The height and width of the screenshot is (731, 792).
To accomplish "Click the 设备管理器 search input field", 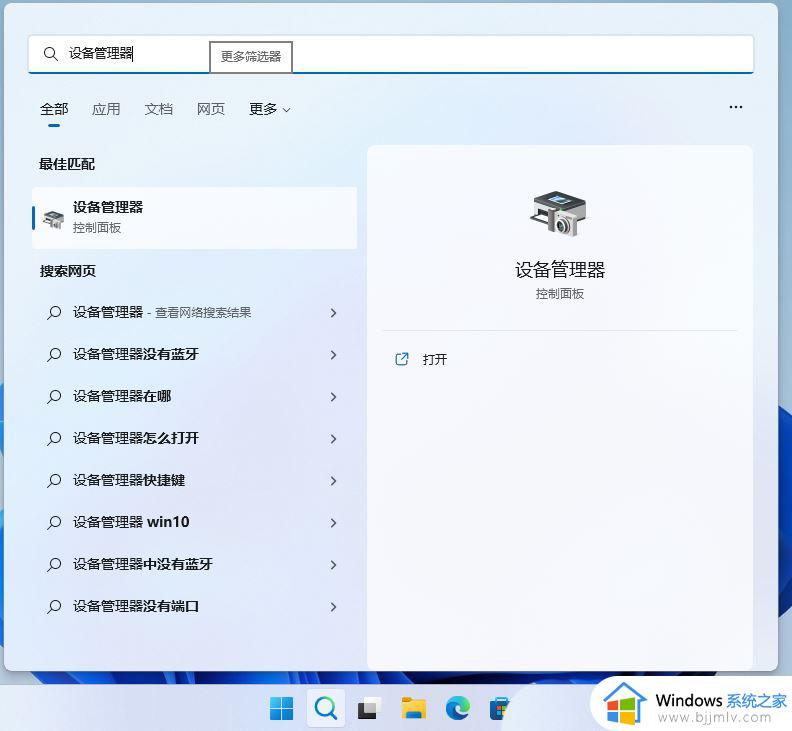I will 390,54.
